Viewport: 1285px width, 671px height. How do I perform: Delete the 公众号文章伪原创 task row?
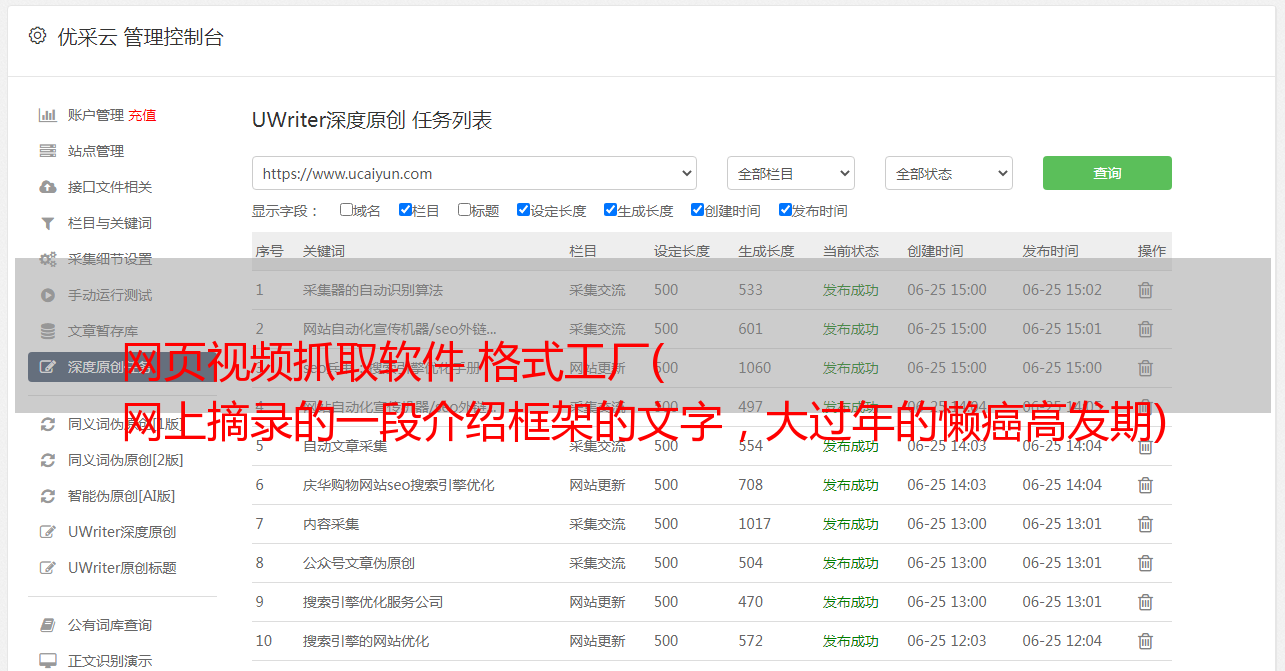[1146, 563]
